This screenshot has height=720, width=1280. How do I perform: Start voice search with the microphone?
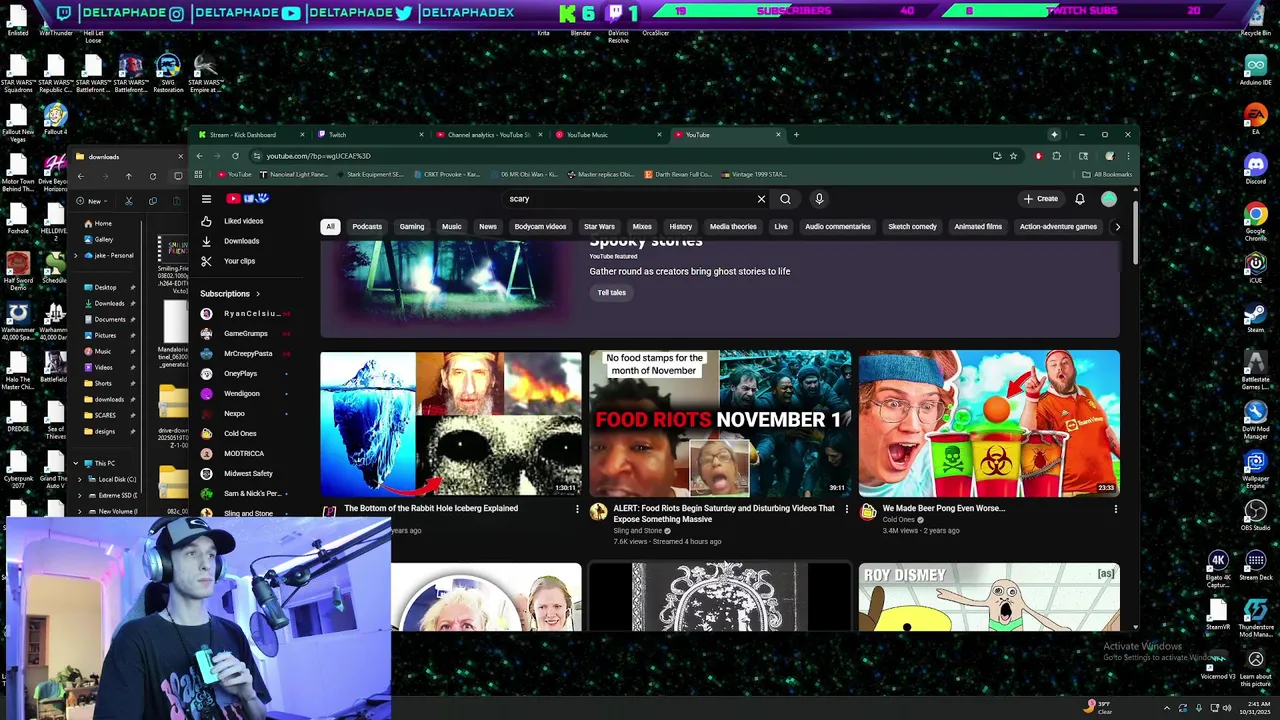(x=819, y=199)
